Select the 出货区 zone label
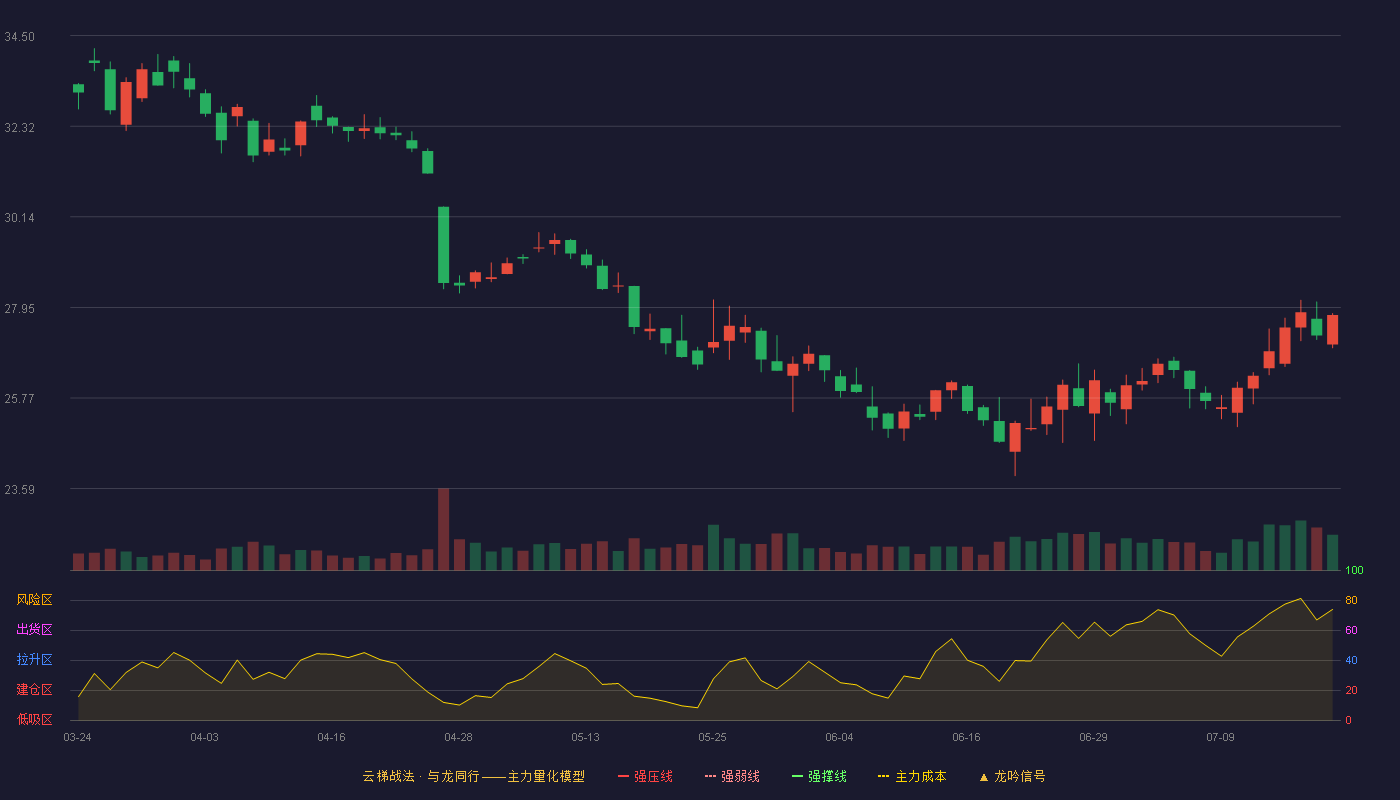The height and width of the screenshot is (800, 1400). pos(34,630)
